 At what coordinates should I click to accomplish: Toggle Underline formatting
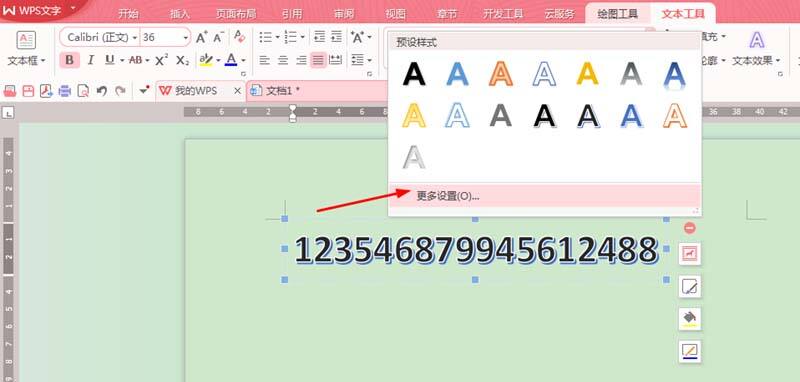click(109, 60)
